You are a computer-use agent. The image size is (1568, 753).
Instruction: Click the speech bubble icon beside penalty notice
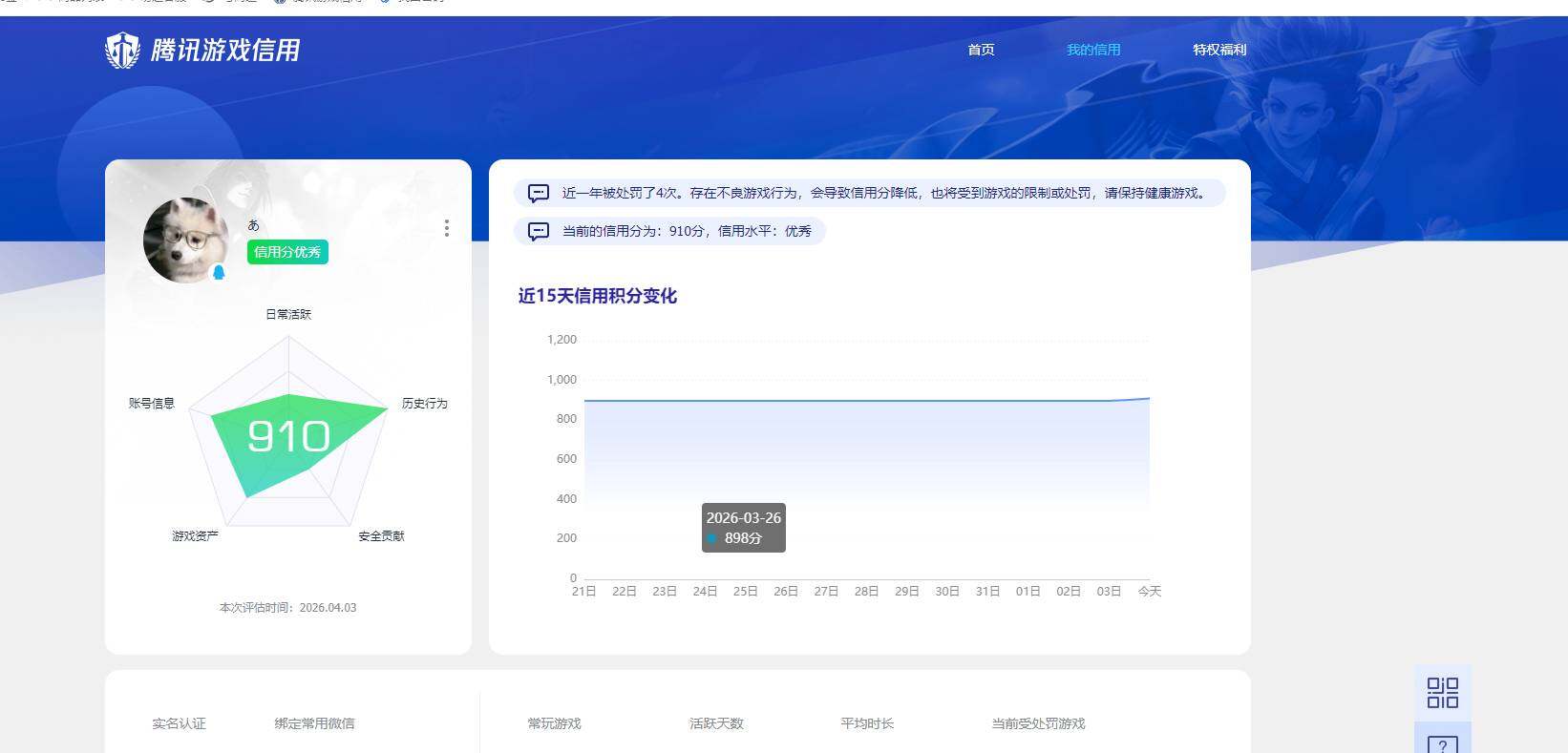click(539, 193)
